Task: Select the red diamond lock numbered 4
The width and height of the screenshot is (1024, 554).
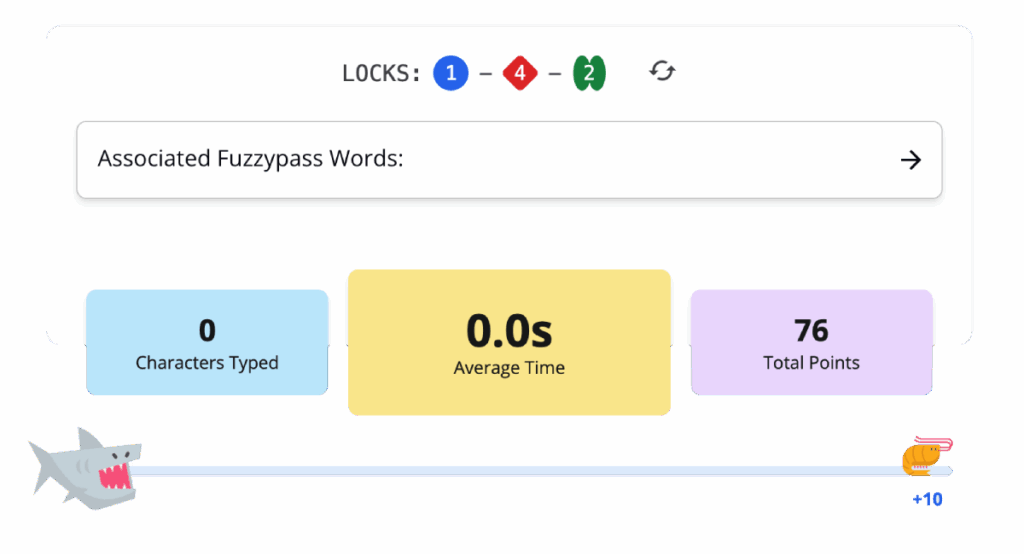Action: (x=520, y=73)
